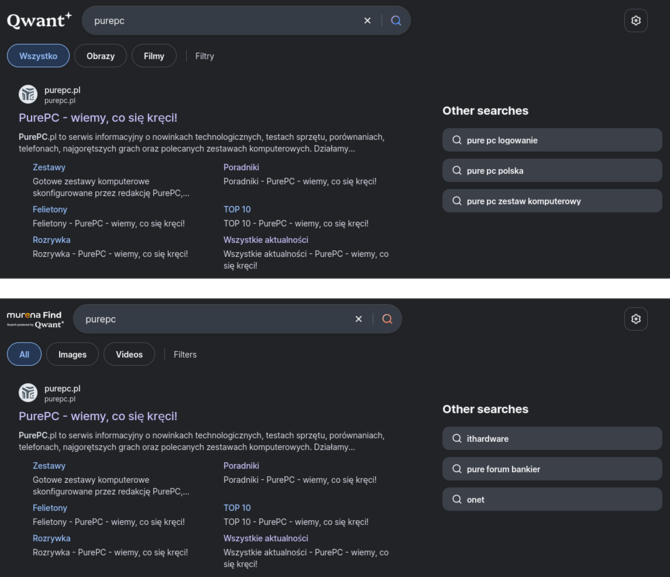Click purepc.pl favicon in murena result
670x577 pixels.
point(28,393)
